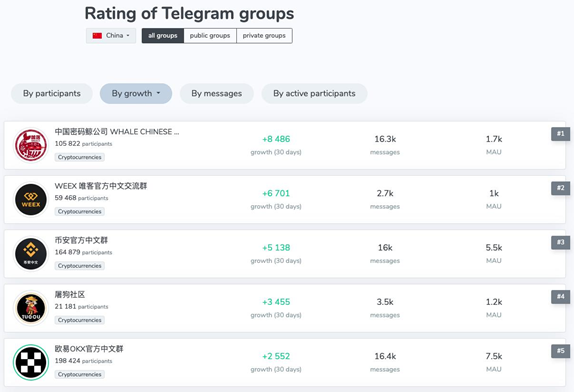Sort by messages tab

216,93
